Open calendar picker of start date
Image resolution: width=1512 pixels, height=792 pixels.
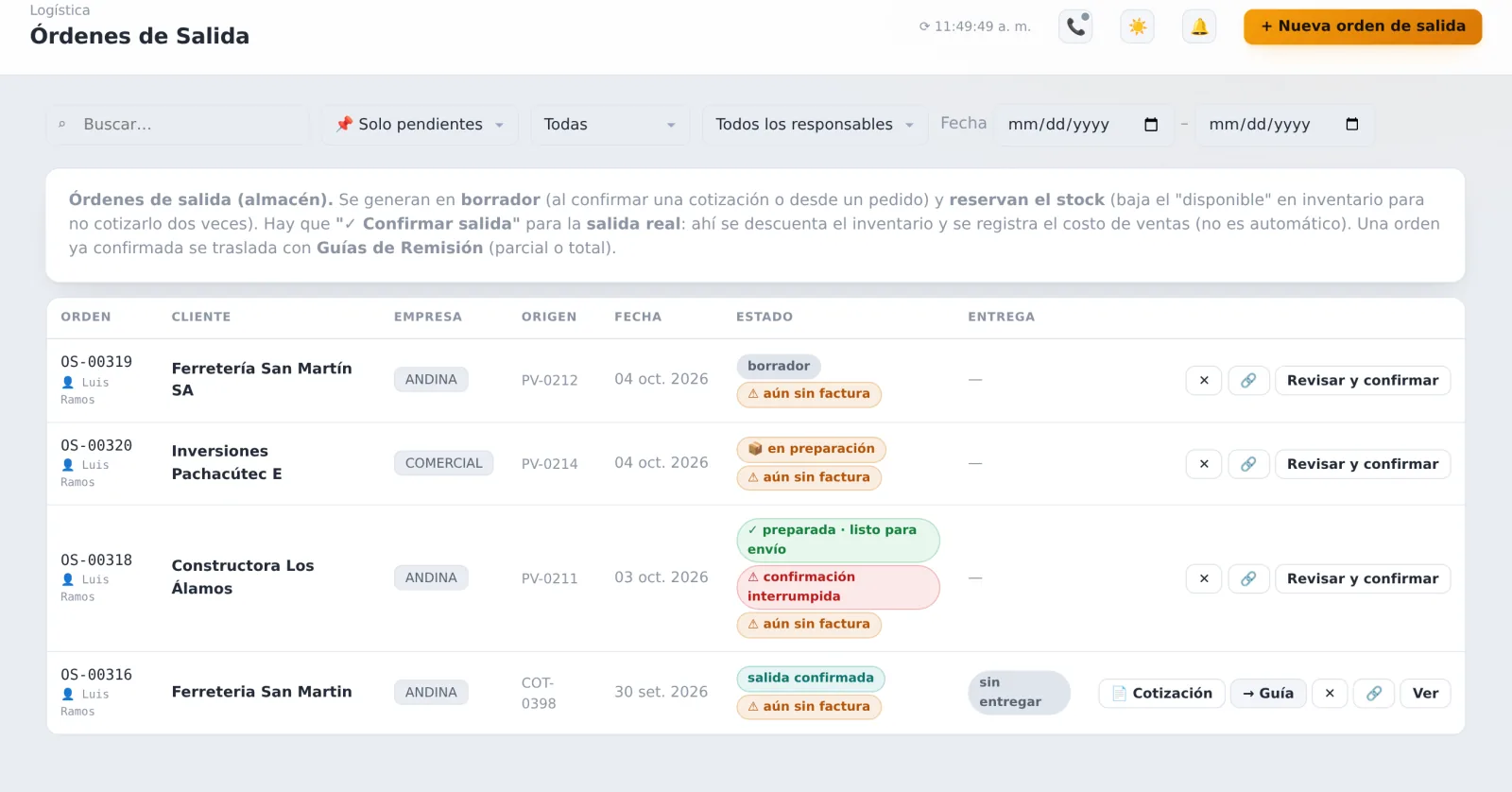(1151, 125)
